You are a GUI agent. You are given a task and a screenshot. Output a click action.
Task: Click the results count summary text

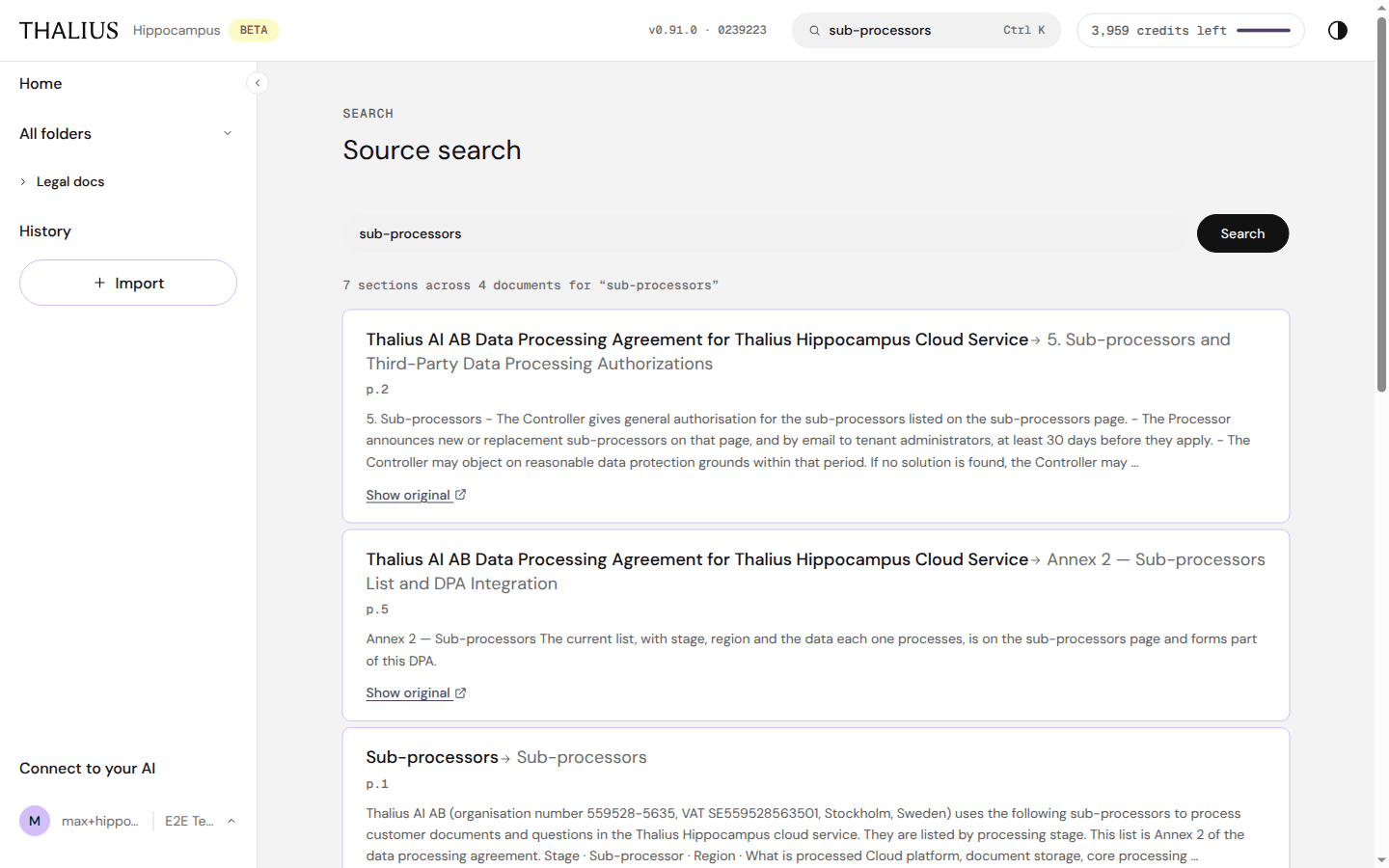coord(531,285)
